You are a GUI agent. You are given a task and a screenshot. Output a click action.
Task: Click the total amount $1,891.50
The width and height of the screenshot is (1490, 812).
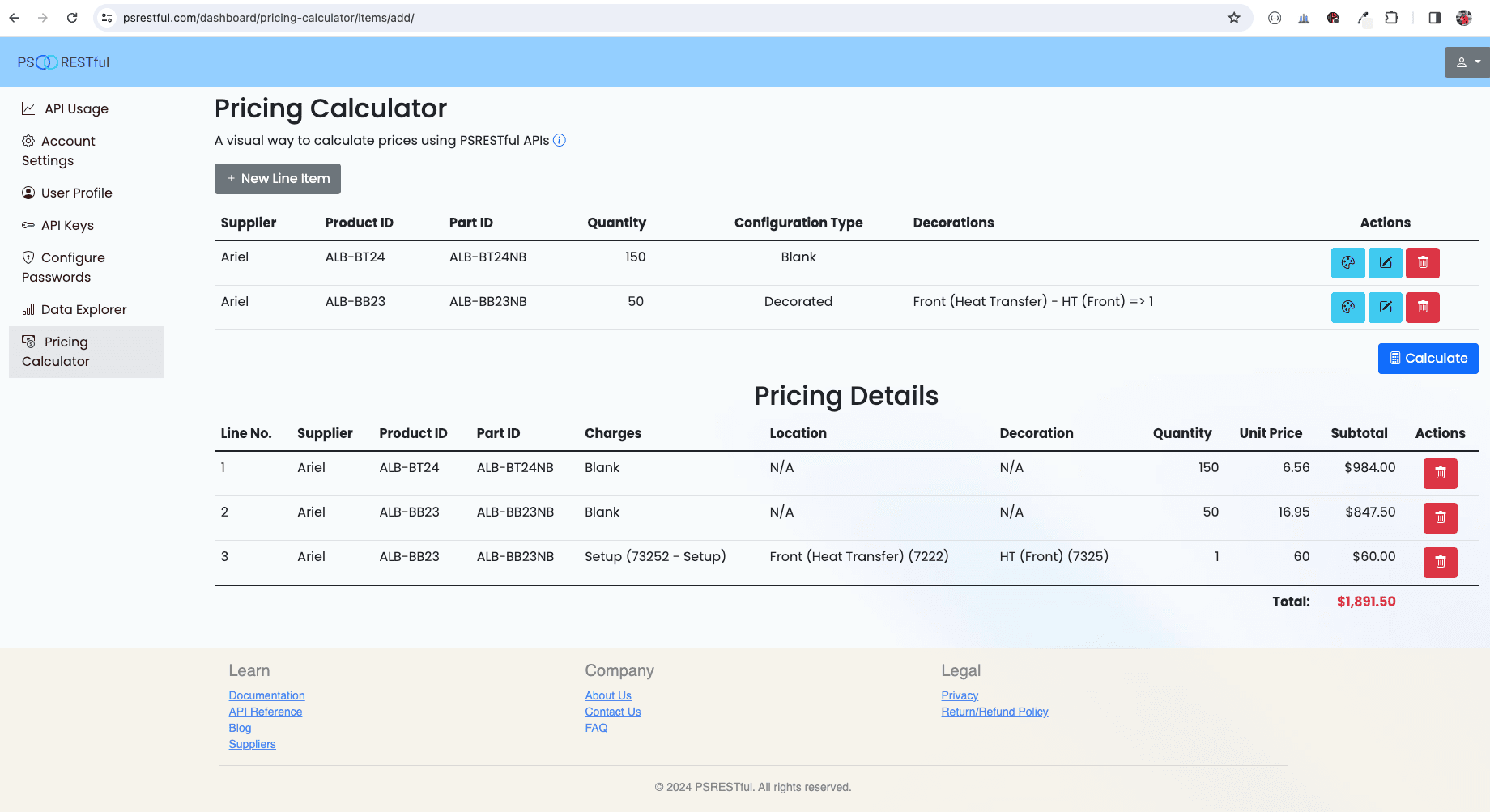pos(1366,602)
